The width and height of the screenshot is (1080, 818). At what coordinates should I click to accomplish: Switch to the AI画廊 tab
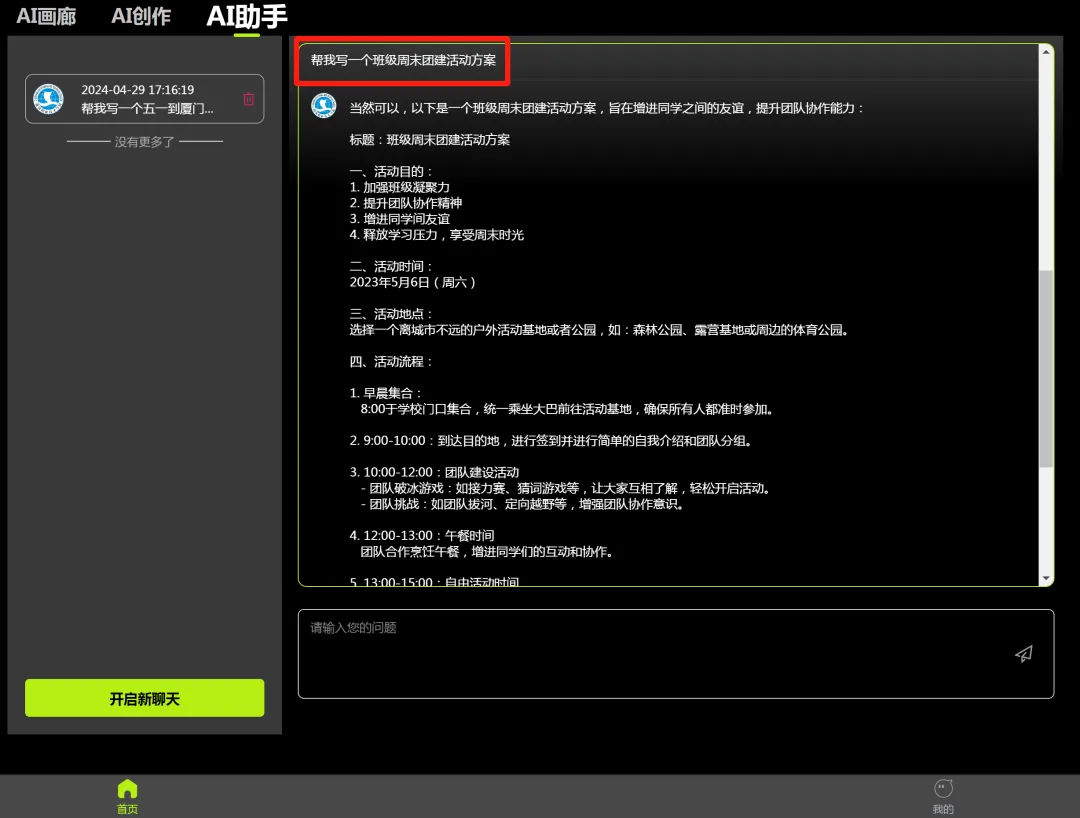tap(46, 16)
